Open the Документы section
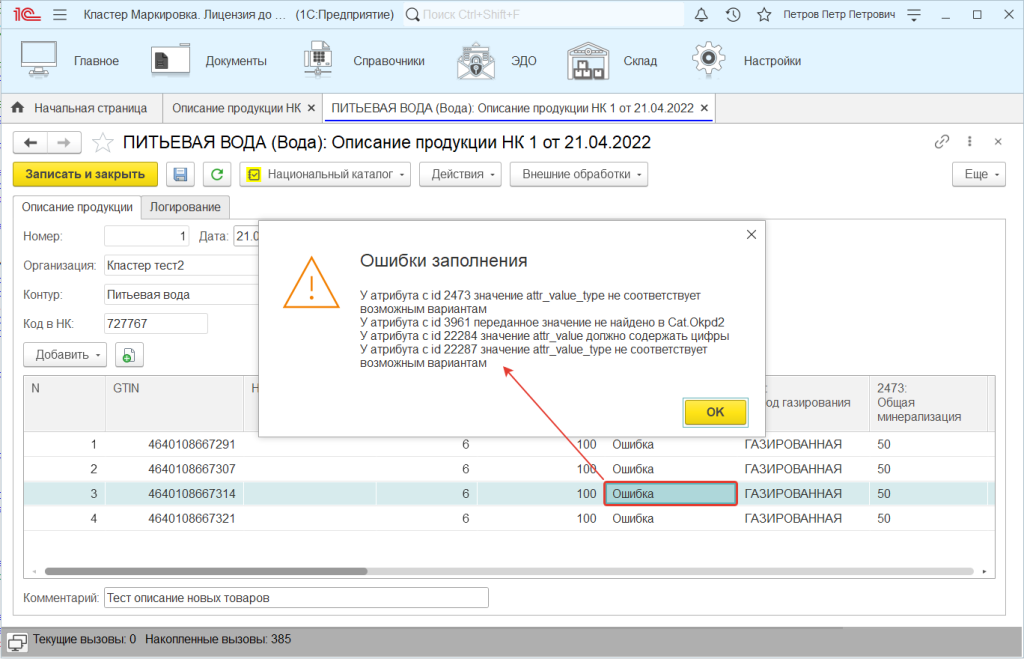Viewport: 1024px width, 659px height. tap(209, 60)
